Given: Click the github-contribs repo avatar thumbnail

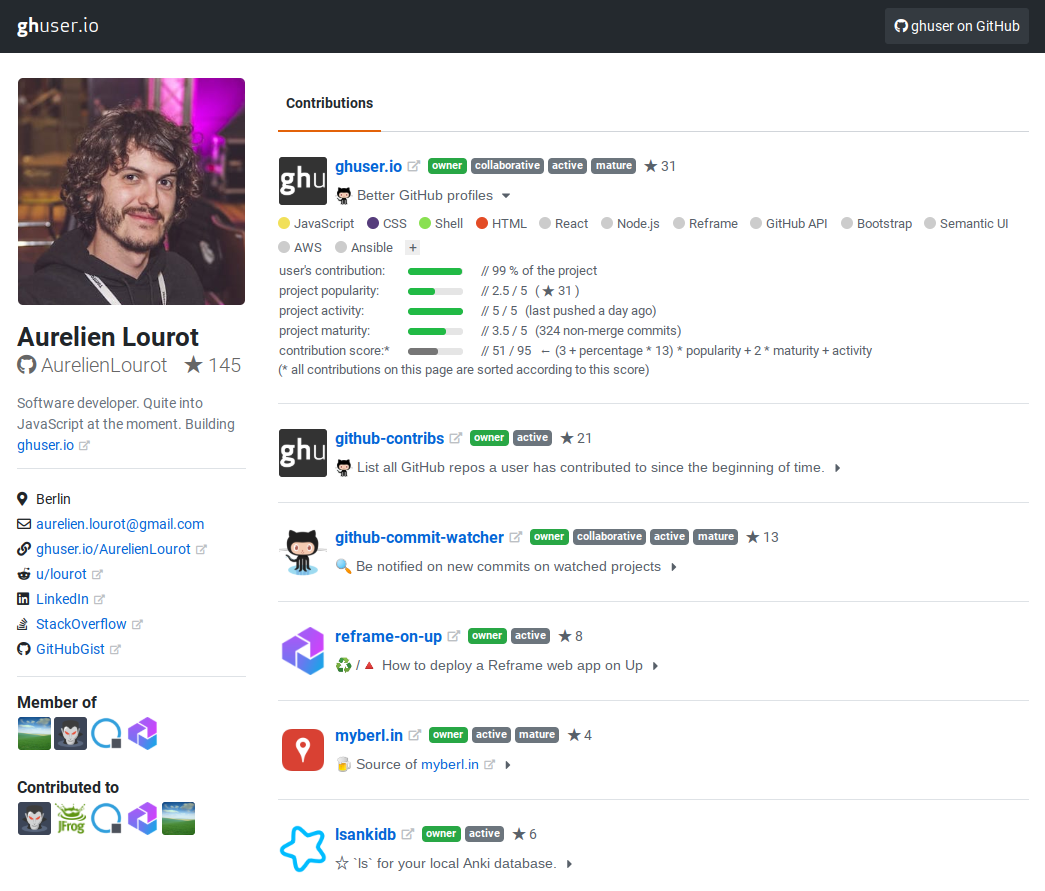Looking at the screenshot, I should point(303,453).
